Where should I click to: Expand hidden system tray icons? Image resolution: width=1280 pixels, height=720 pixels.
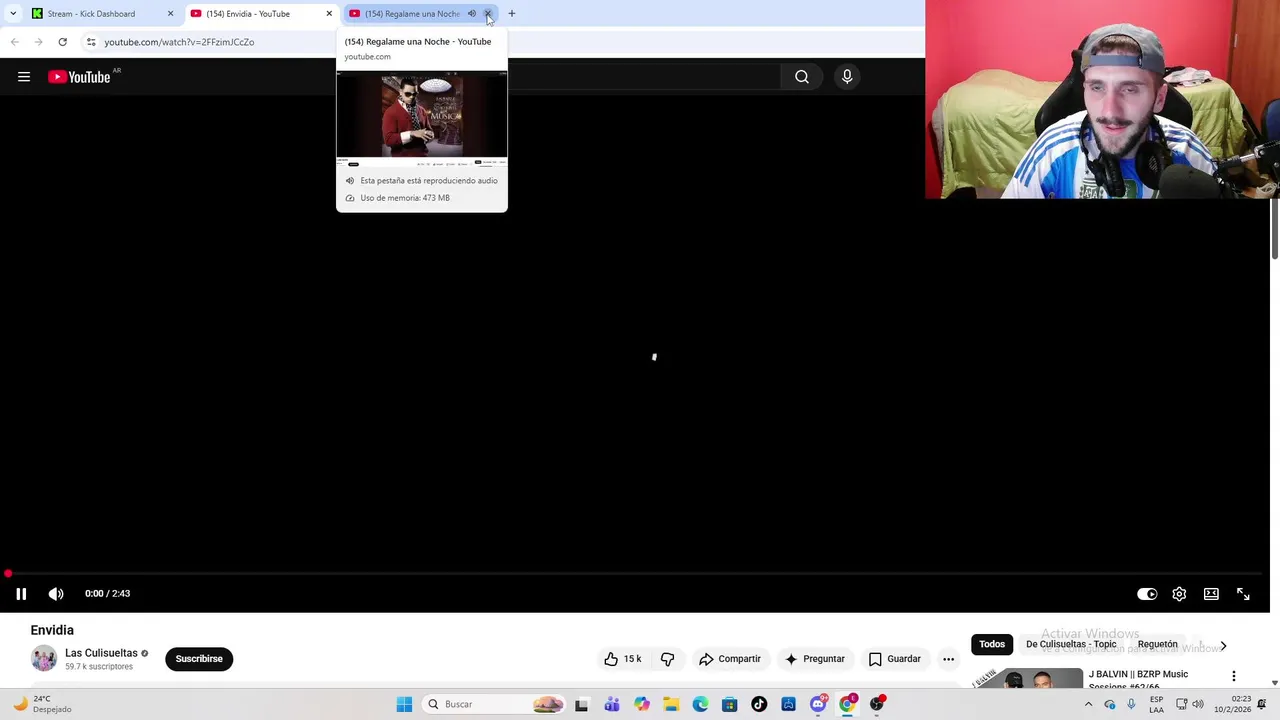(x=1088, y=705)
